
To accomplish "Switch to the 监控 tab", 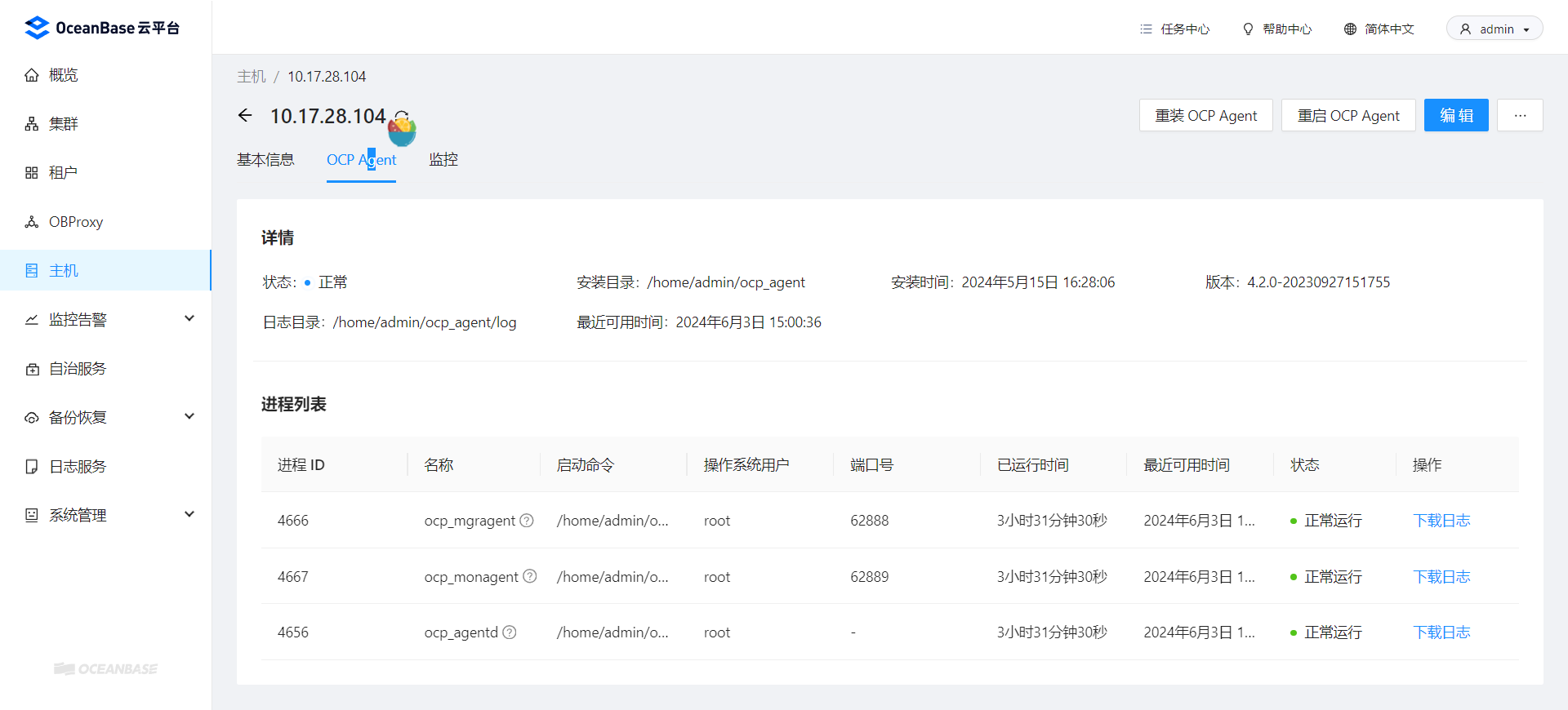I will tap(443, 160).
